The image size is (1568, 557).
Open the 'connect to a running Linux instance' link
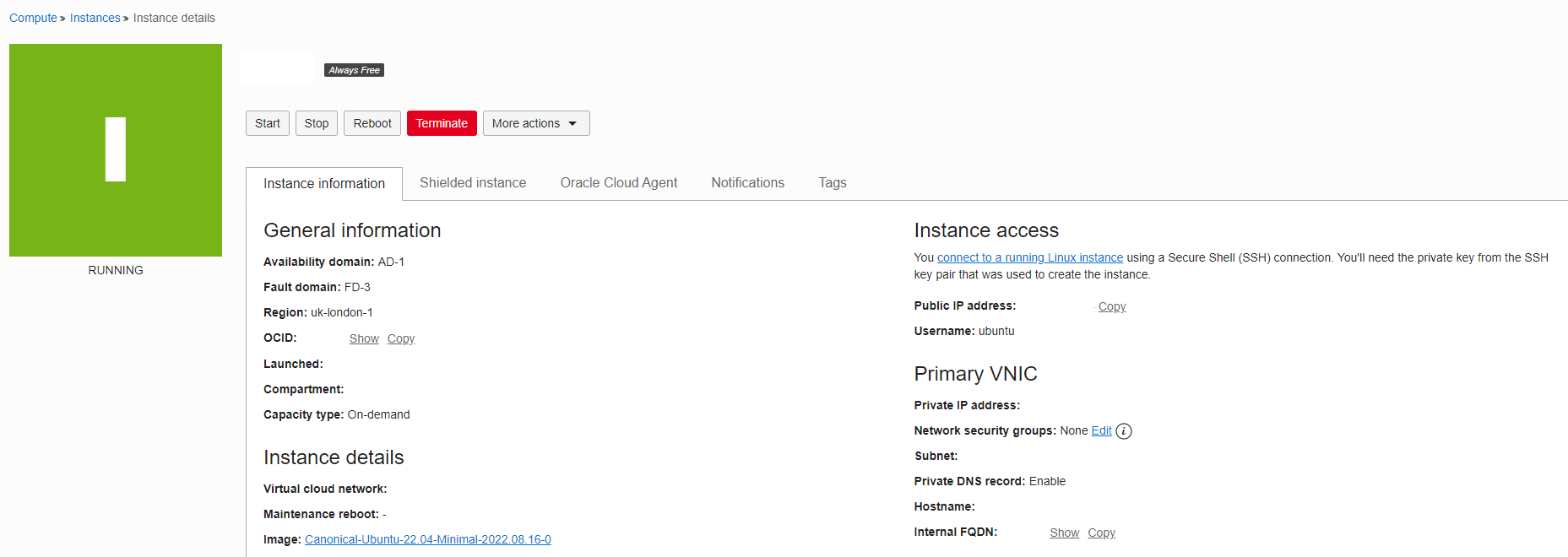[x=1030, y=257]
